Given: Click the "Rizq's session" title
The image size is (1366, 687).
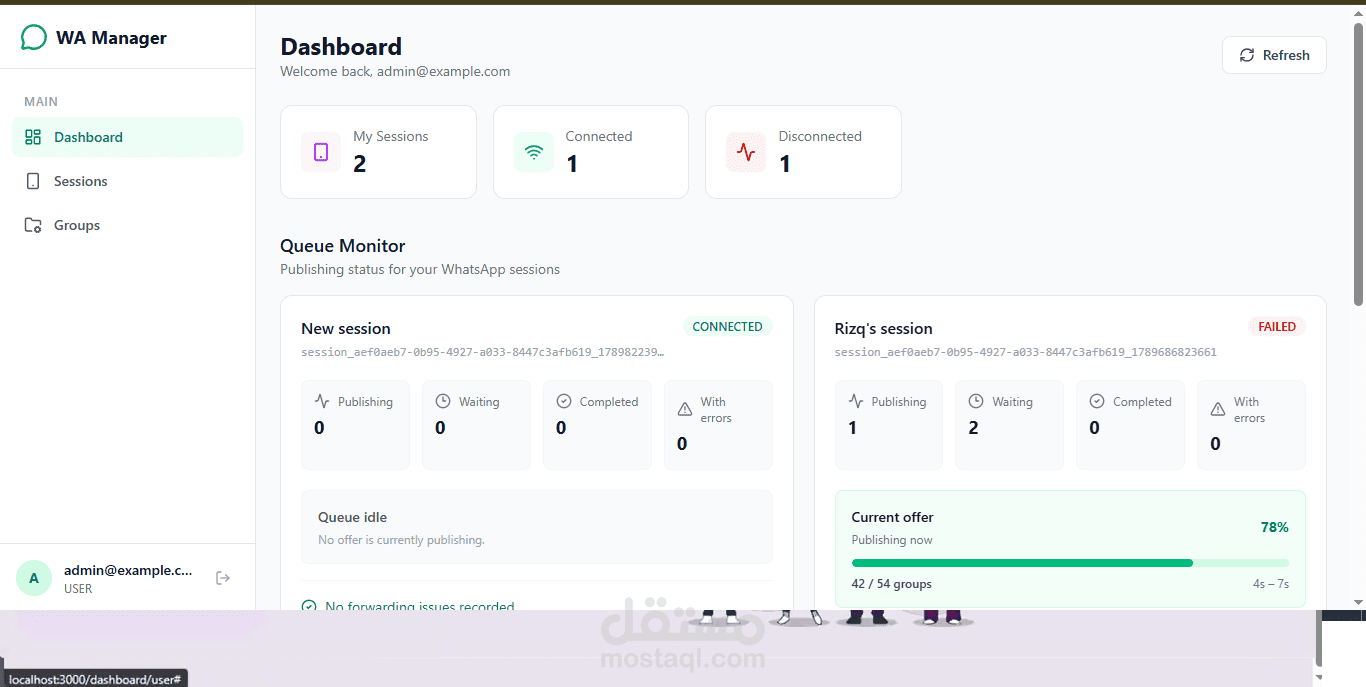Looking at the screenshot, I should coord(883,328).
